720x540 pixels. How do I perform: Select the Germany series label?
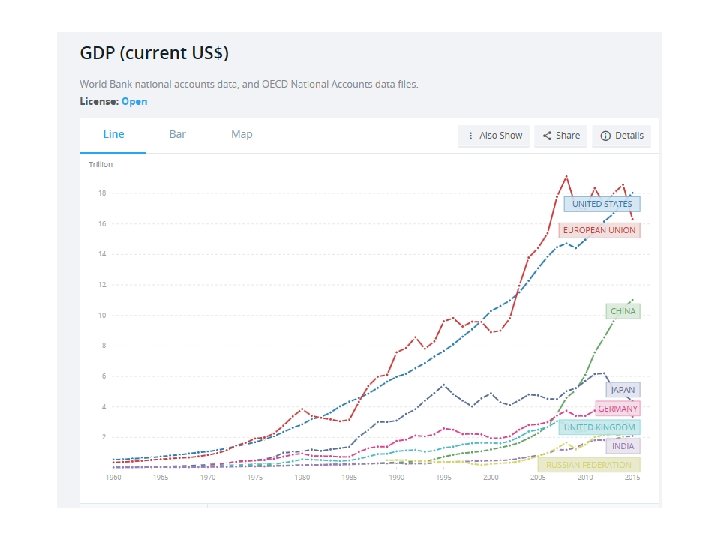618,408
